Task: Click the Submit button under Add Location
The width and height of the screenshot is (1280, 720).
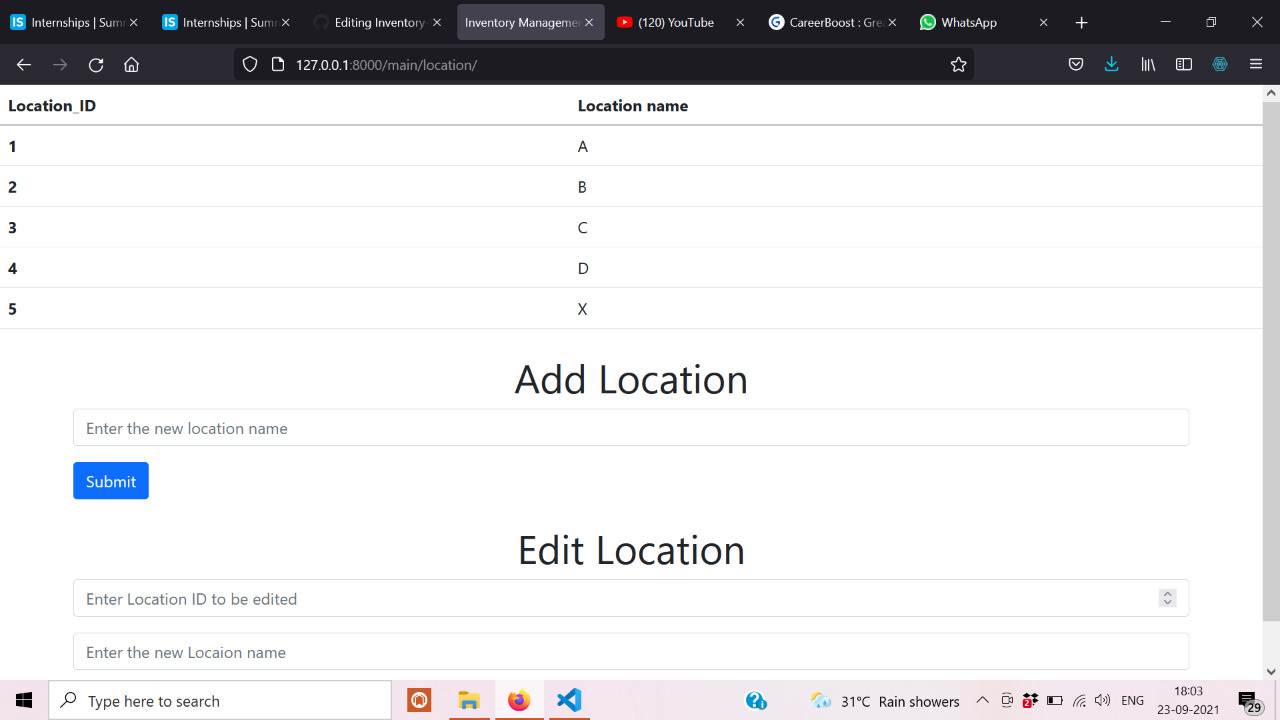Action: pos(110,481)
